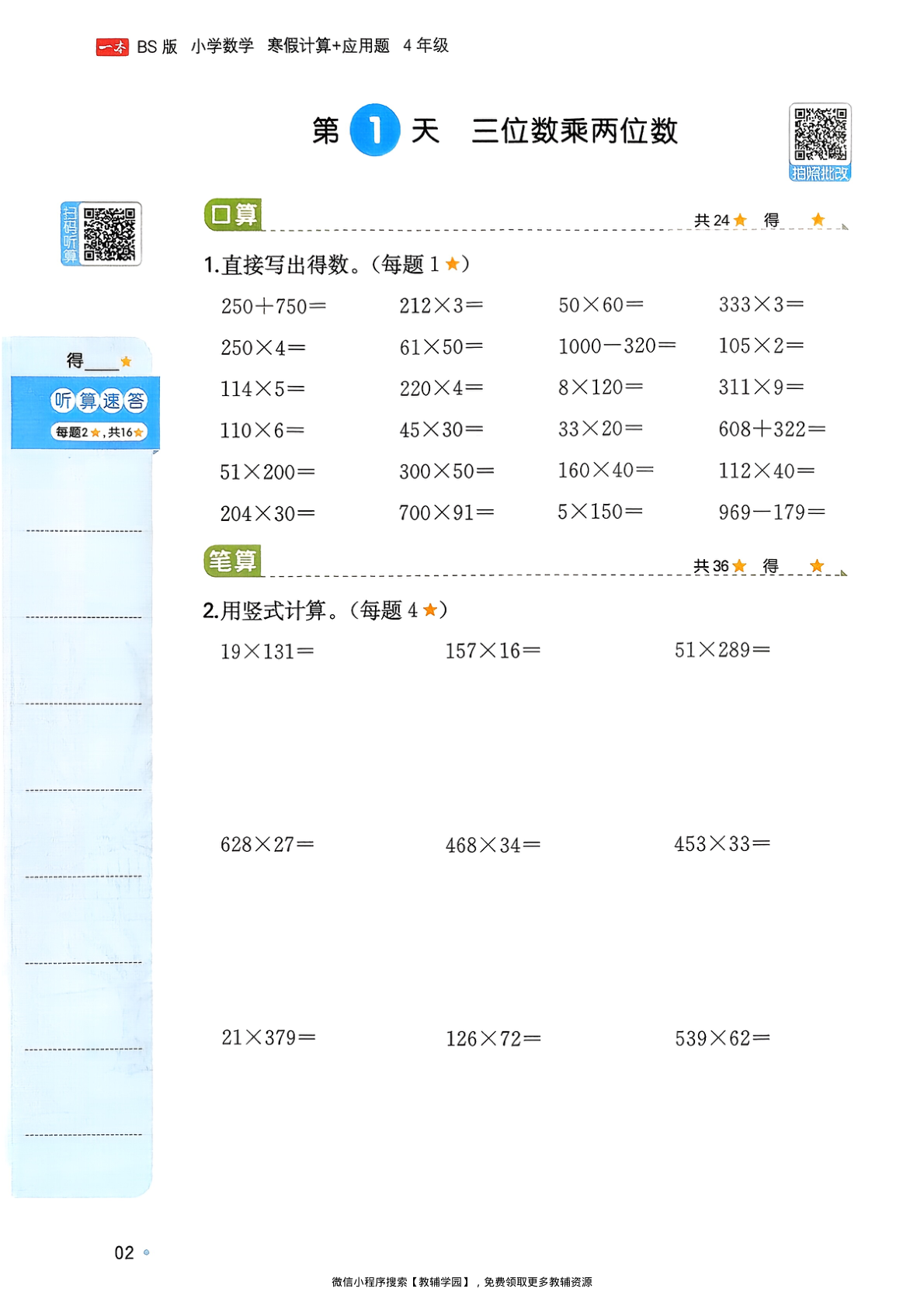Click the problem 311×9=

pos(761,387)
